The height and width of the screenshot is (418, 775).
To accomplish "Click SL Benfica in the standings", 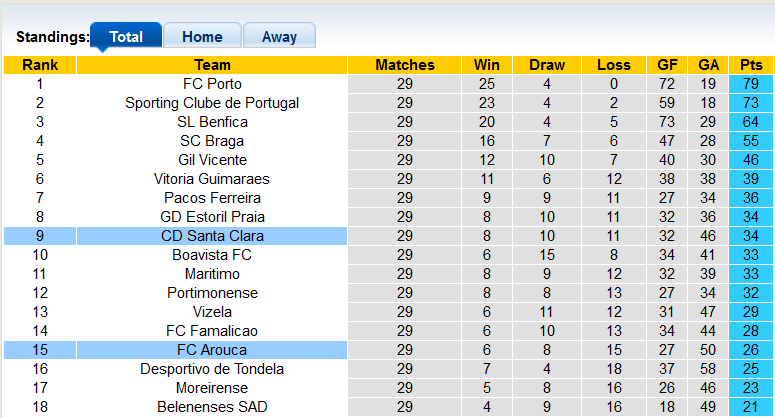I will point(212,122).
